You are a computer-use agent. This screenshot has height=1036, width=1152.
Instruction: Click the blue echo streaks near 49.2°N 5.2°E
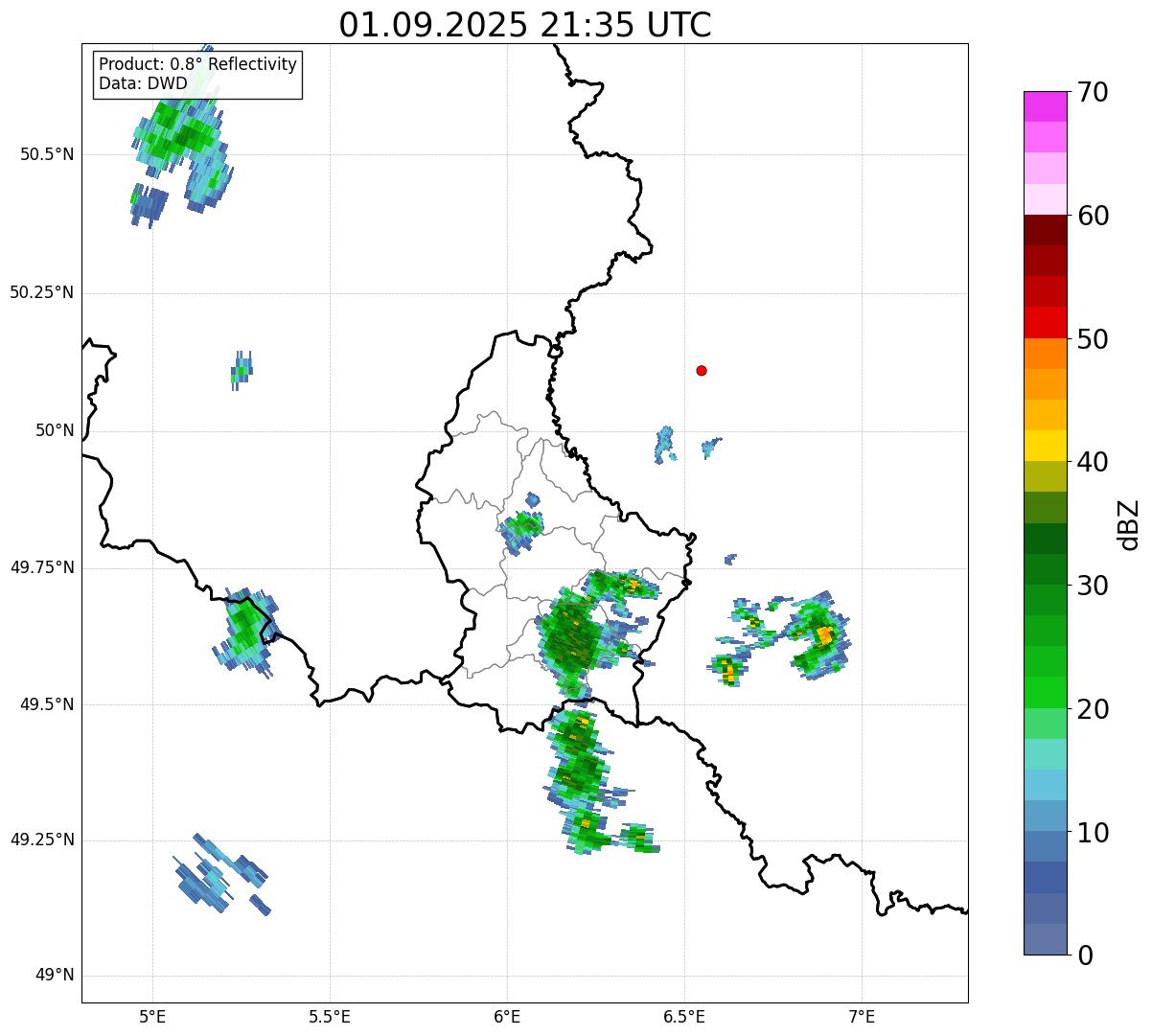point(222,874)
